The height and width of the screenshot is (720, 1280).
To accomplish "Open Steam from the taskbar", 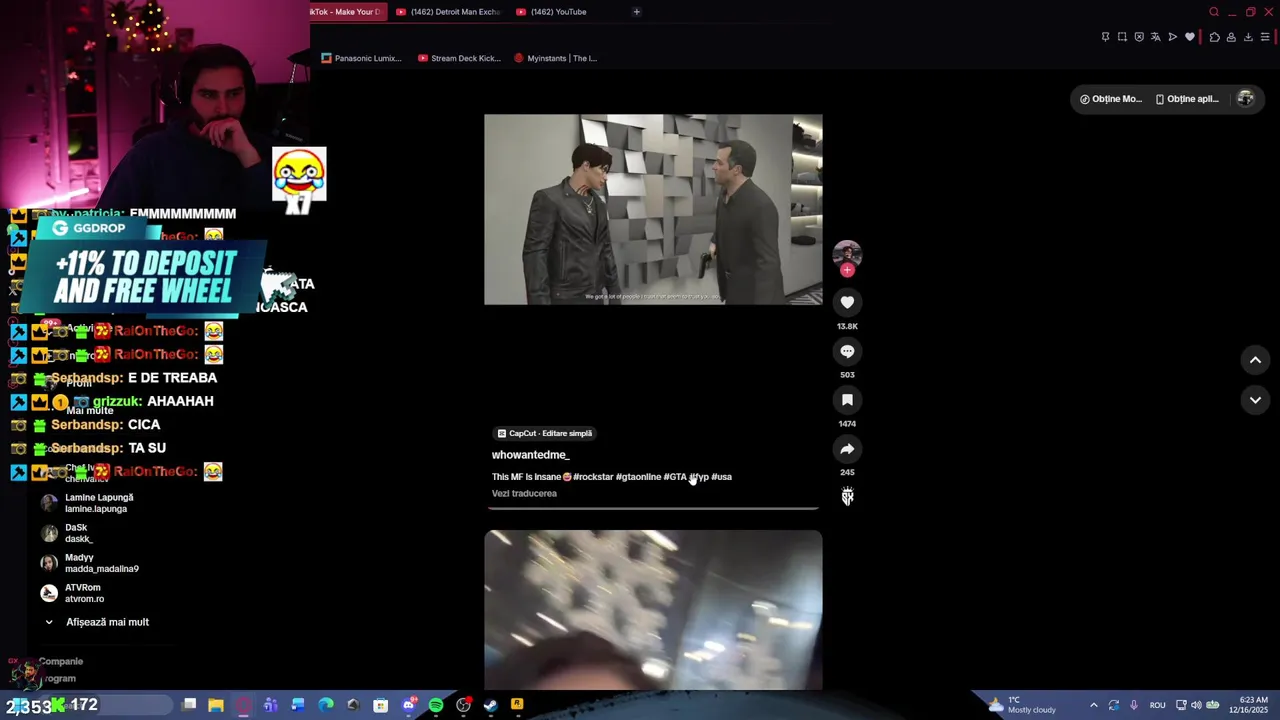I will (490, 705).
